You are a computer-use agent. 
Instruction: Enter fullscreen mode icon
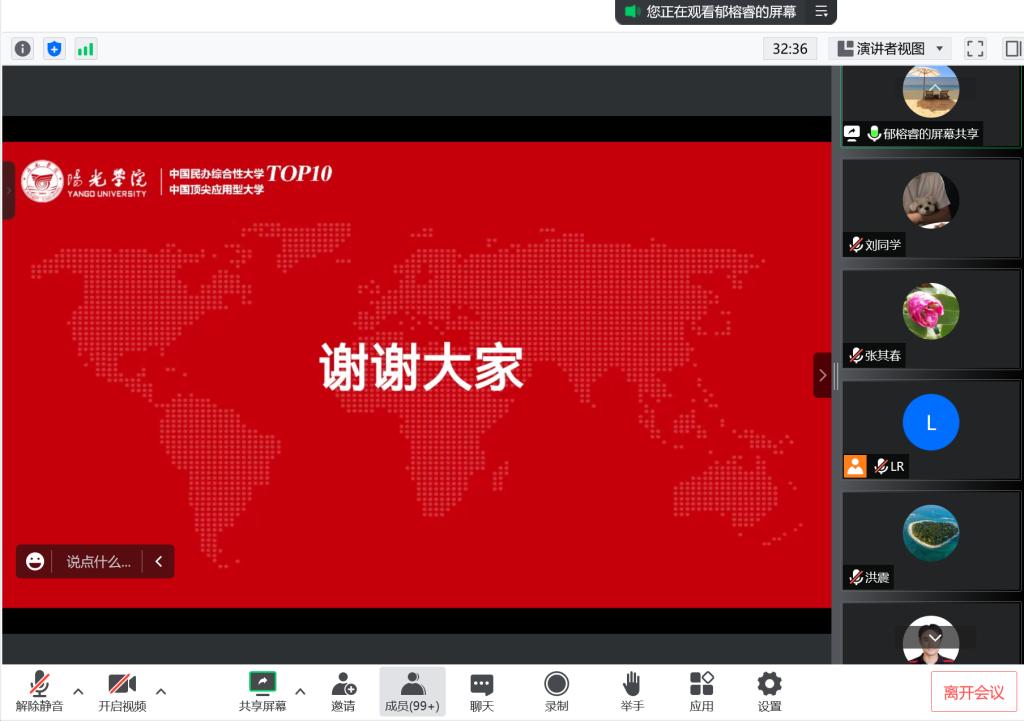975,48
